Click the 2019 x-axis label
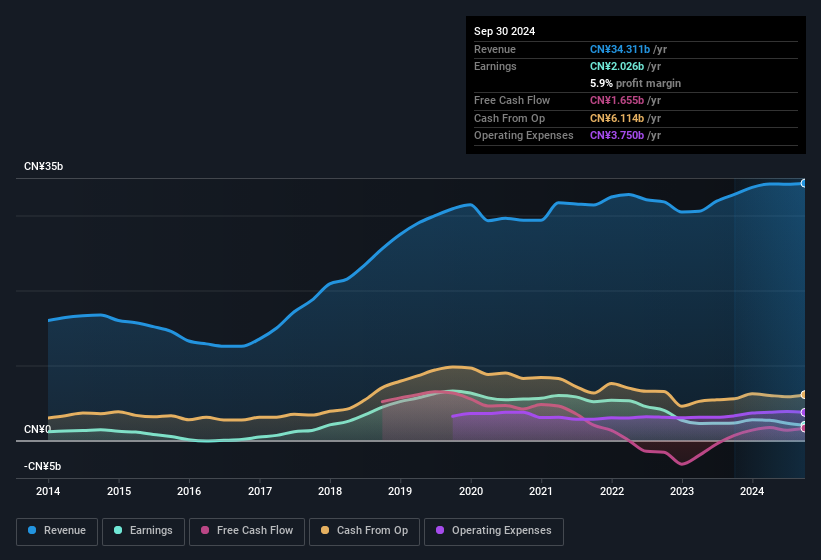The width and height of the screenshot is (821, 560). pos(400,491)
